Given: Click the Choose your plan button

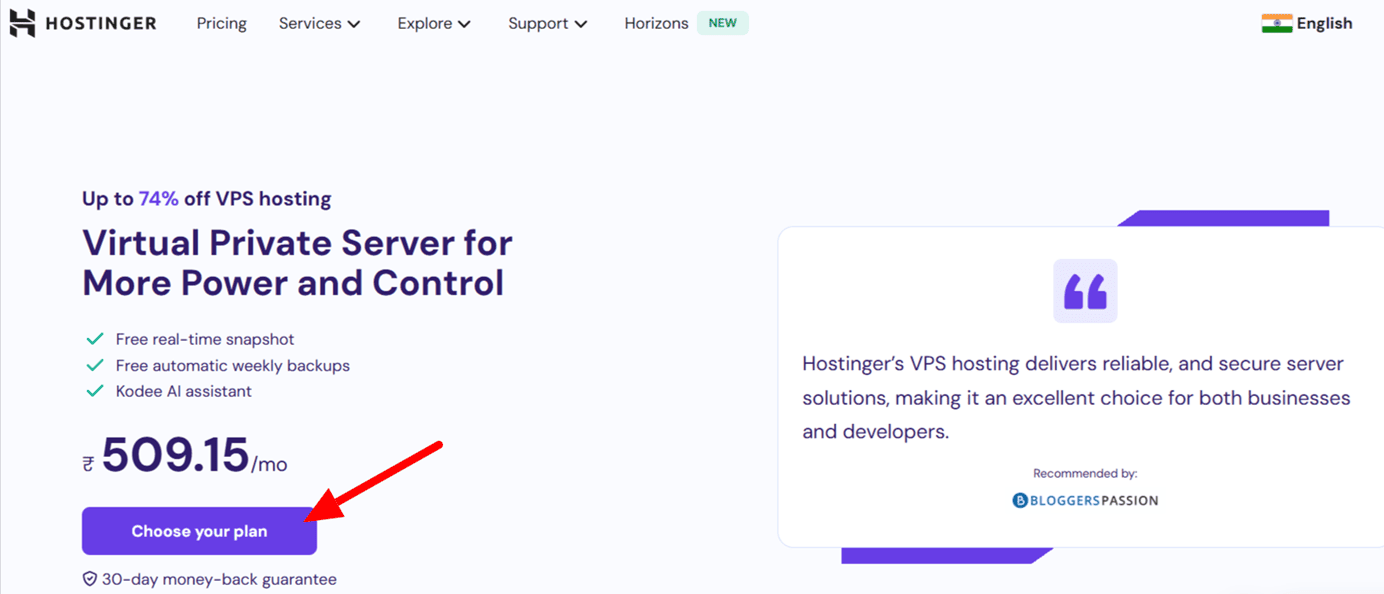Looking at the screenshot, I should 198,531.
